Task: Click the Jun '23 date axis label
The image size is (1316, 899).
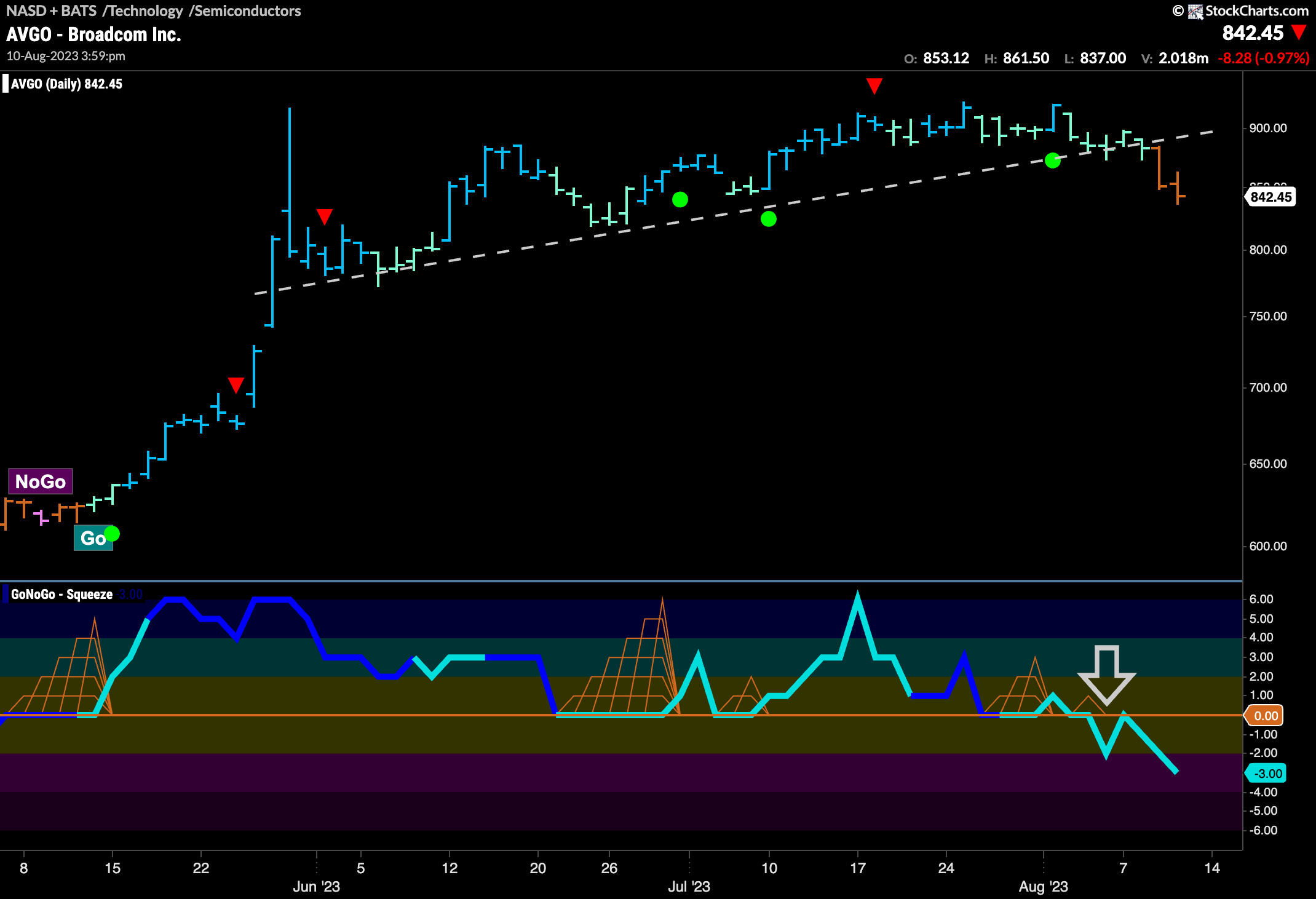Action: pos(317,887)
